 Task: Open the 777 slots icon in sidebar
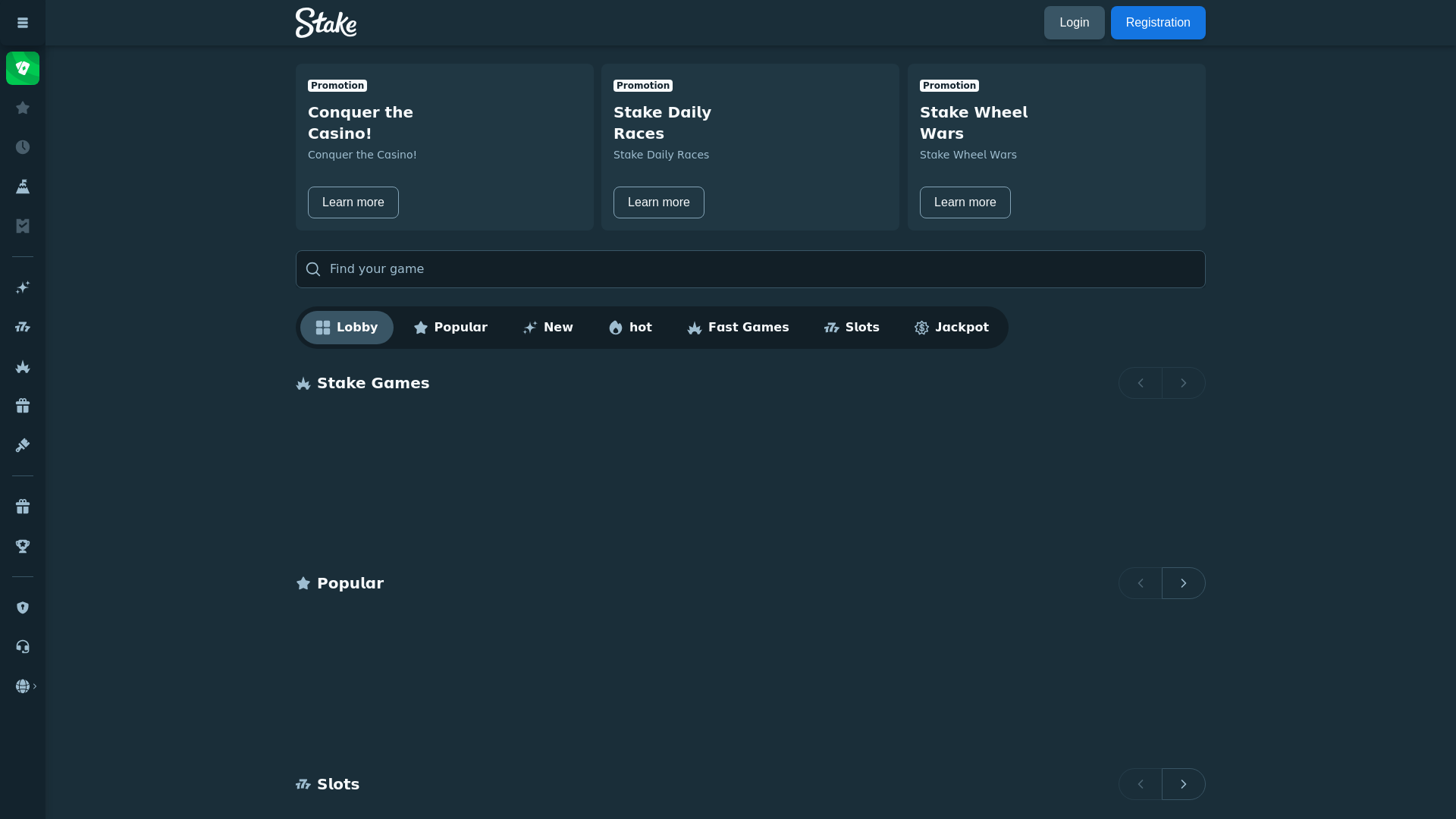click(23, 327)
